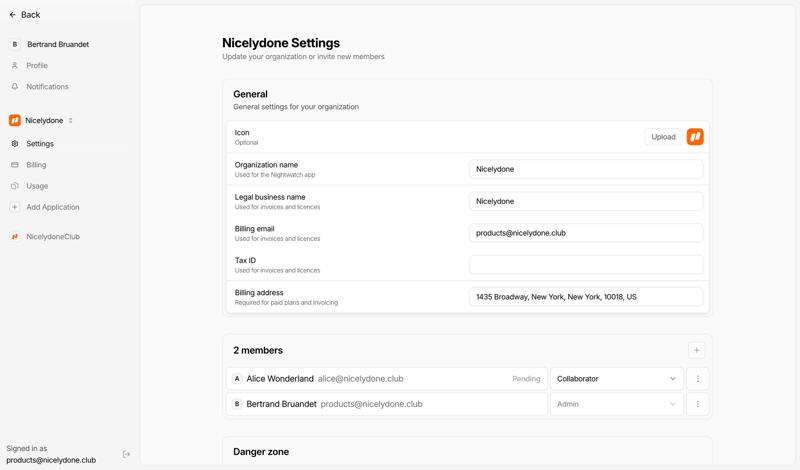Open NicelydoneClub application icon

tap(15, 237)
